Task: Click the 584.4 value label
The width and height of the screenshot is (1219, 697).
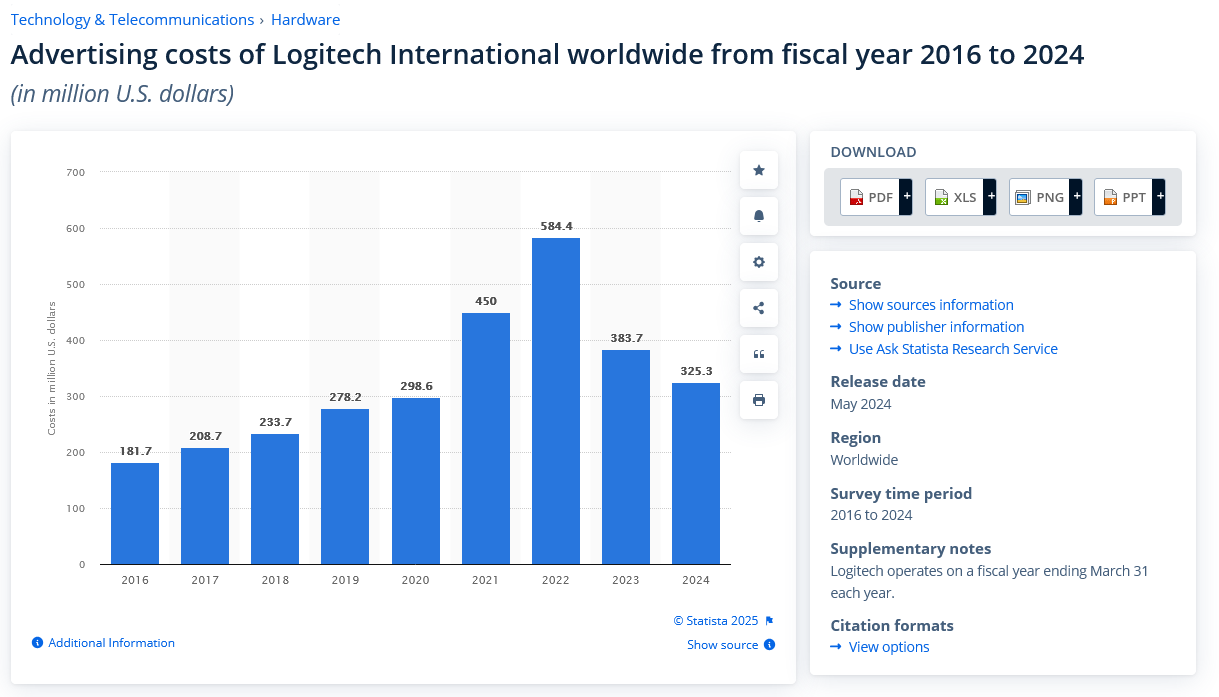Action: pyautogui.click(x=556, y=226)
